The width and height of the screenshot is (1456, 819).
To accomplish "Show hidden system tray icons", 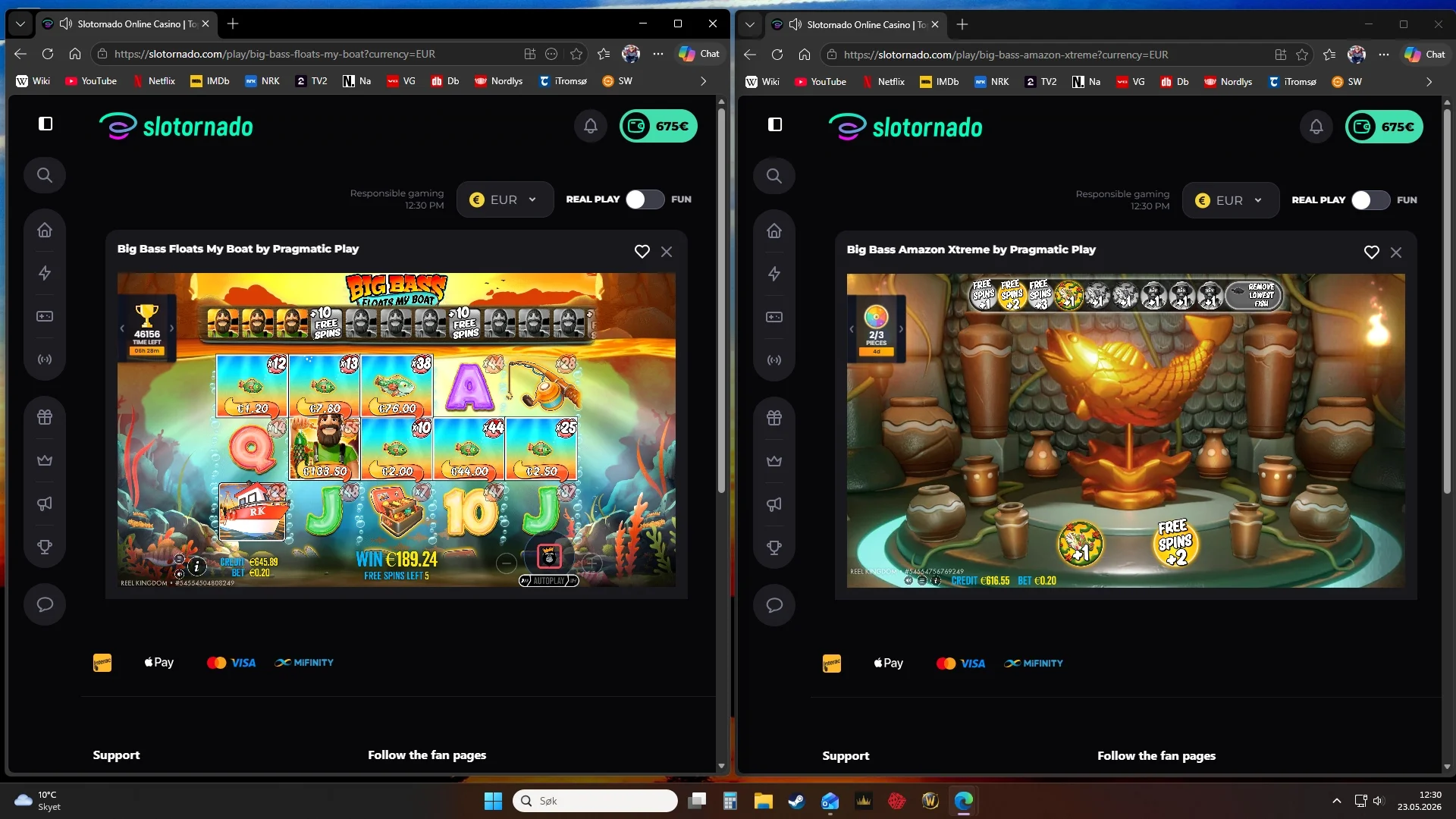I will click(x=1337, y=801).
